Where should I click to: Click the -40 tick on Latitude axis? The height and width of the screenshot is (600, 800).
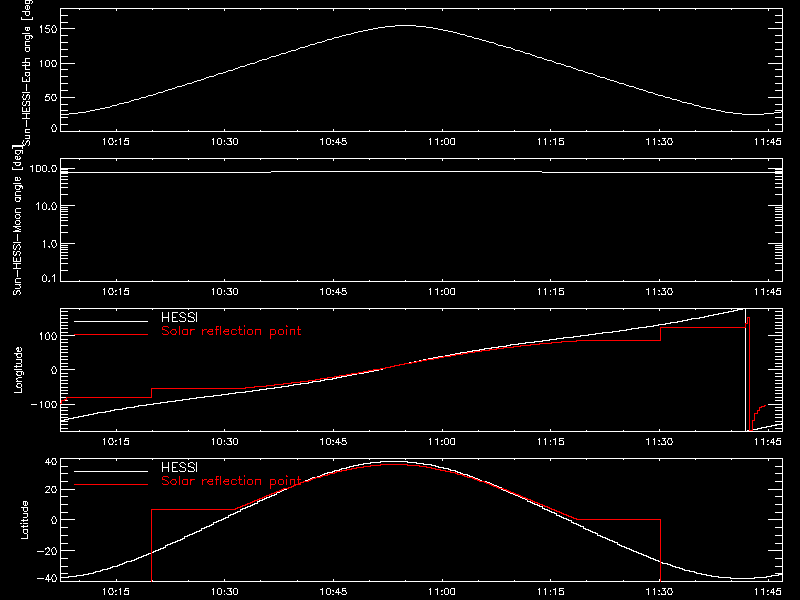[47, 578]
